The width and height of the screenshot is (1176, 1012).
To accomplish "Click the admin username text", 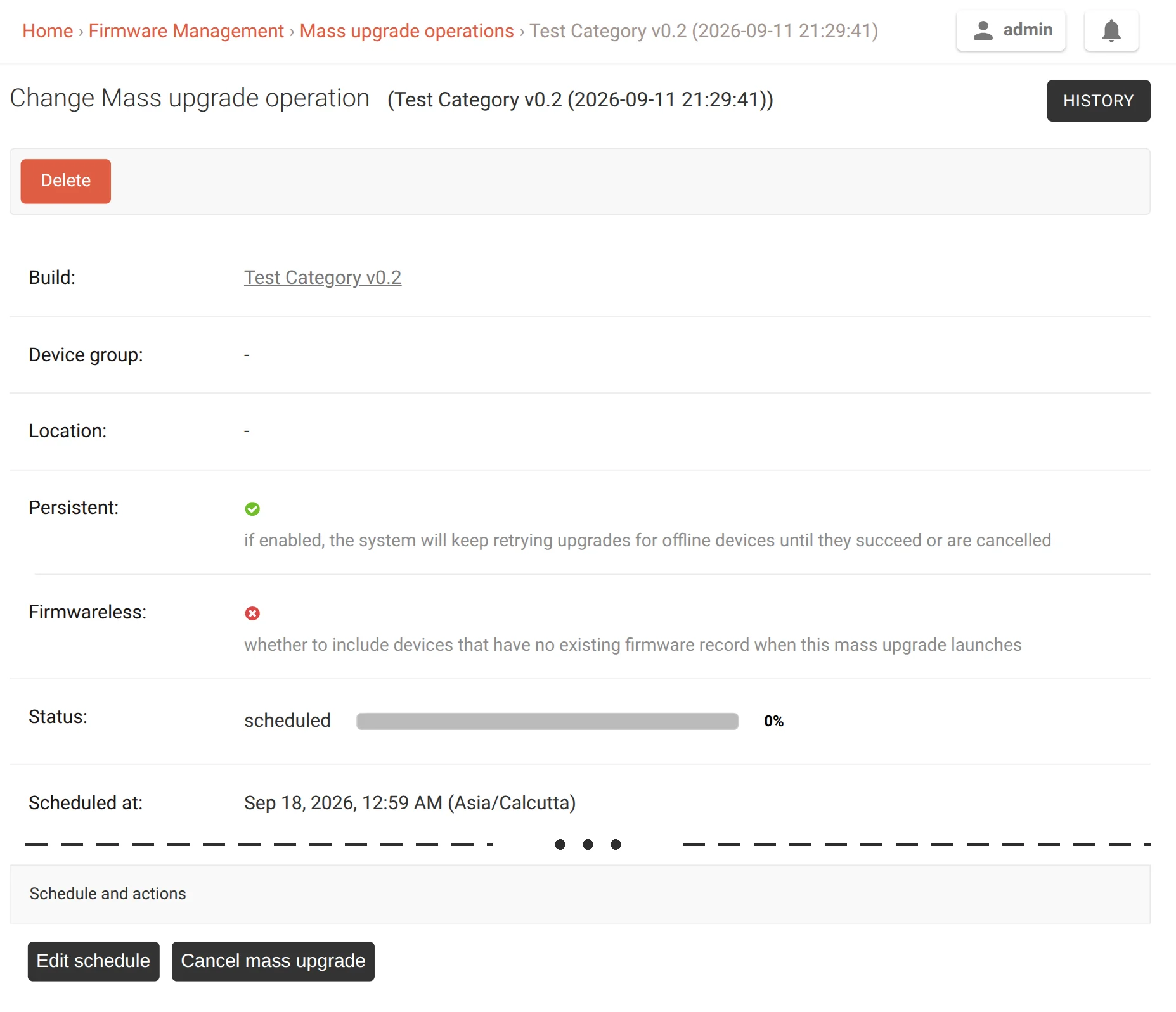I will [1028, 30].
